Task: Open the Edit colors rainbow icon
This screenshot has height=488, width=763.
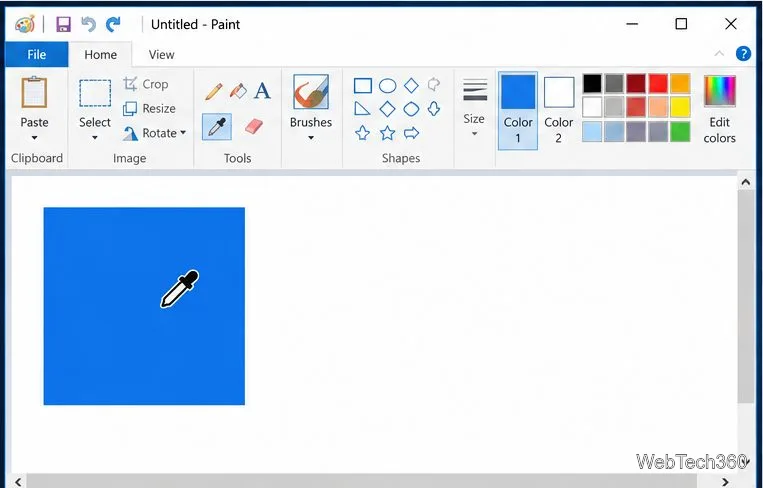Action: click(720, 91)
